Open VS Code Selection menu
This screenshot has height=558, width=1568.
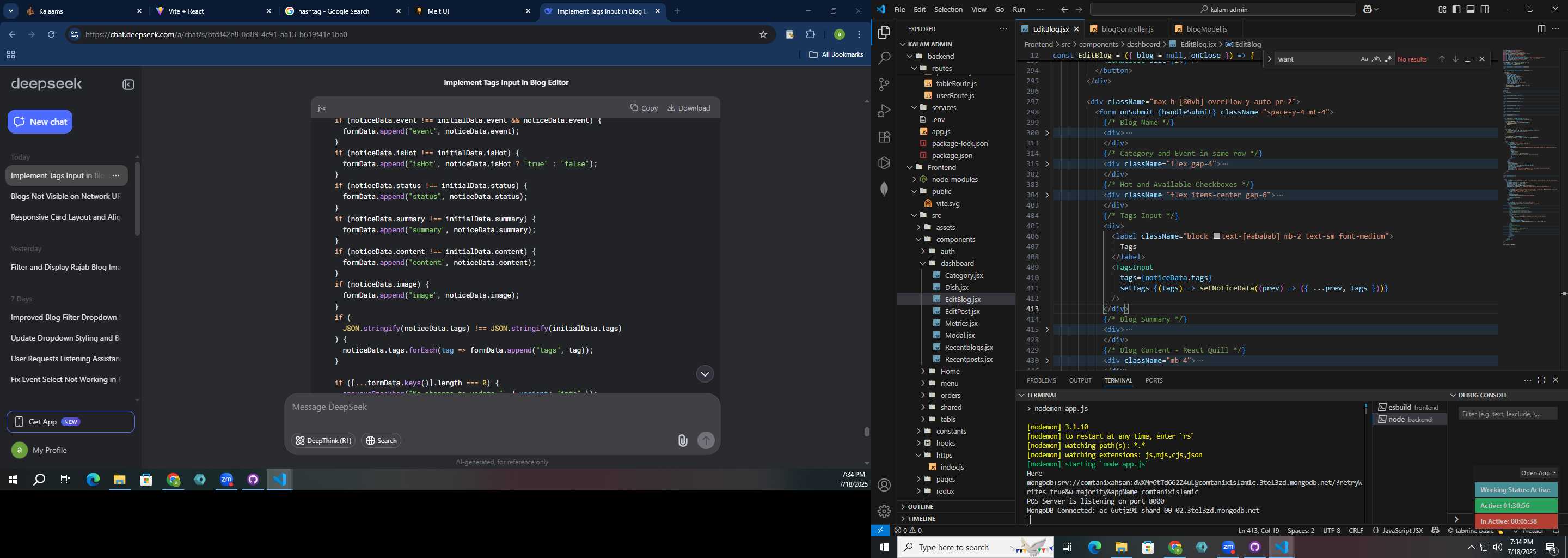948,10
